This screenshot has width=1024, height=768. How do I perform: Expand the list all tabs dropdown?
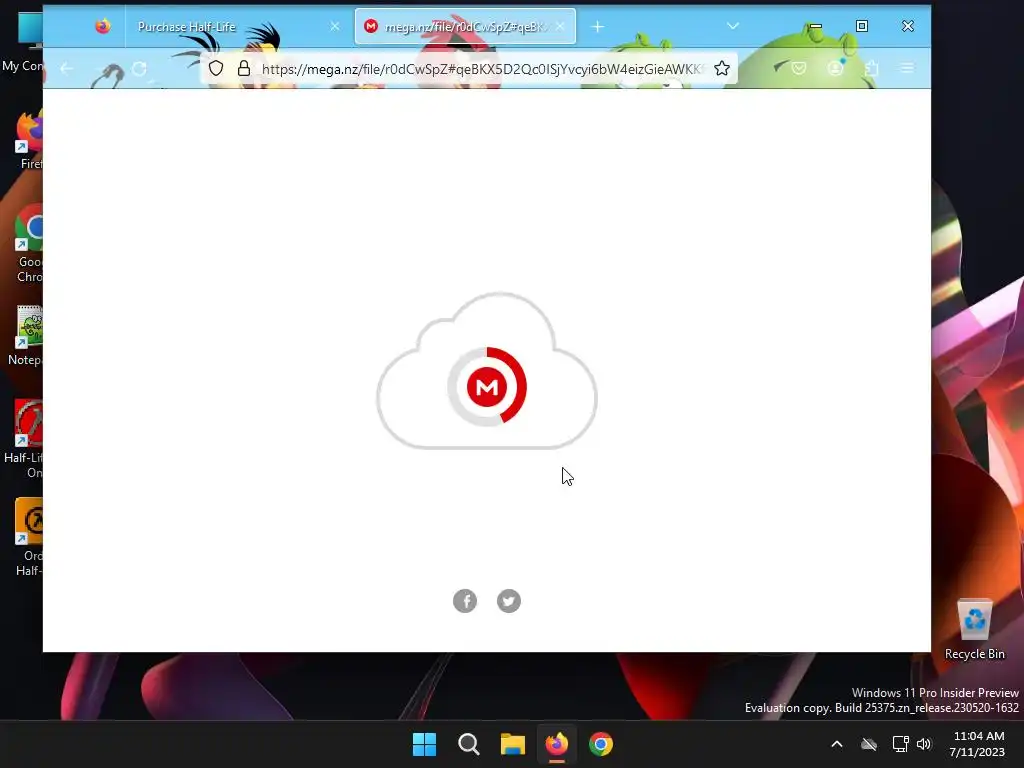733,26
